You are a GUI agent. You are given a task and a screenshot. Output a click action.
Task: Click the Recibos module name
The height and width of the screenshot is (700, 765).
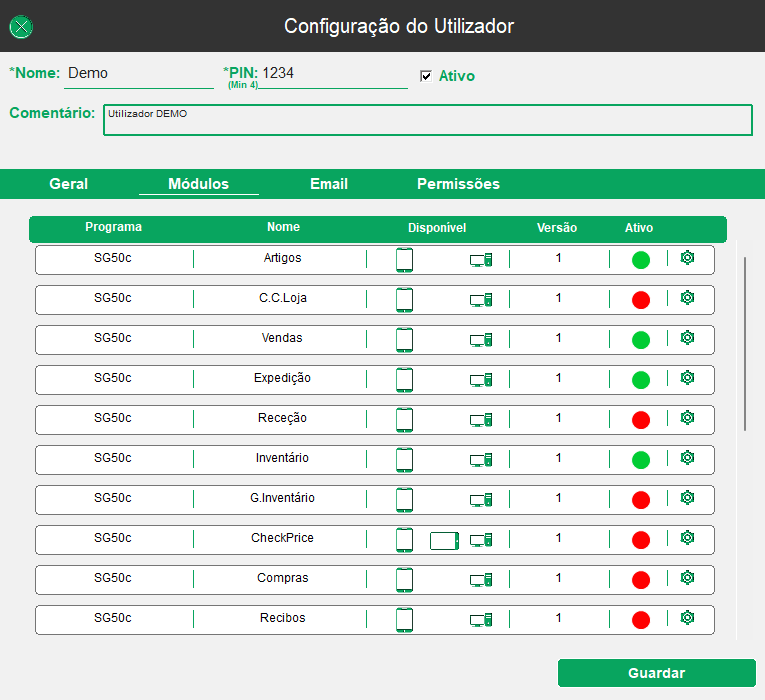tap(282, 618)
